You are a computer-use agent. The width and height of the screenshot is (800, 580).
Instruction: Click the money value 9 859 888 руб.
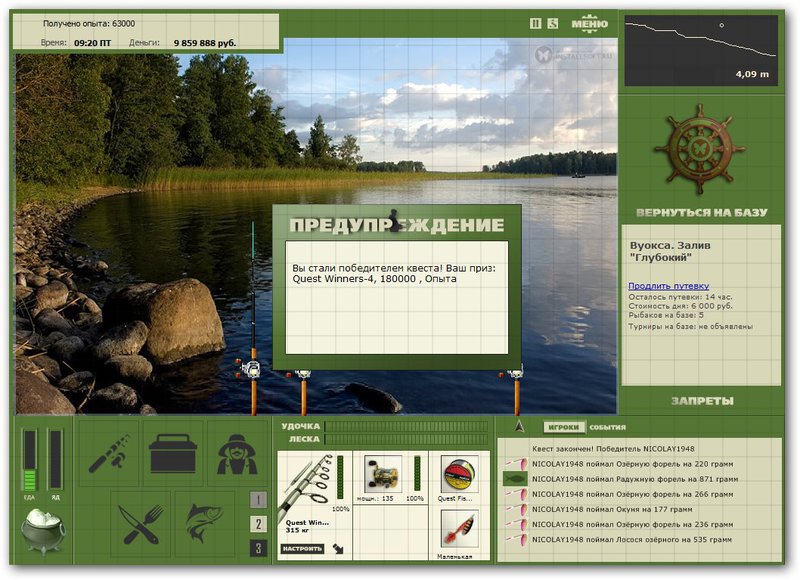(205, 43)
